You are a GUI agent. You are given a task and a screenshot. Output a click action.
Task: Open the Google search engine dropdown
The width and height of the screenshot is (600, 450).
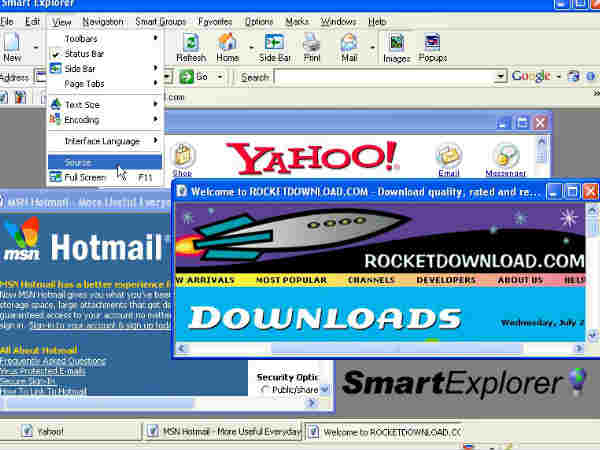(x=559, y=77)
